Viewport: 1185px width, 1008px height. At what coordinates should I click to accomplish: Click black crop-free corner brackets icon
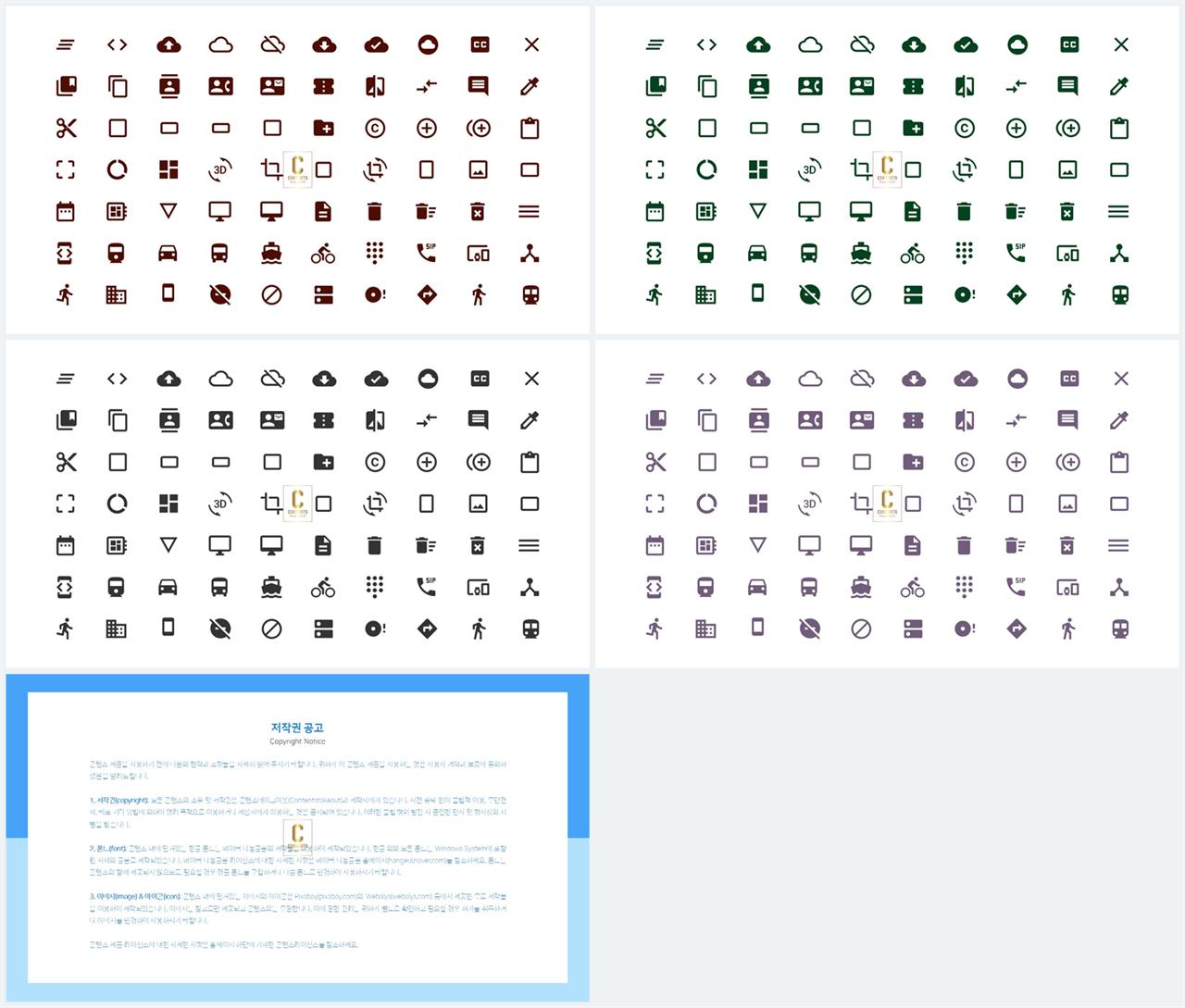[66, 504]
